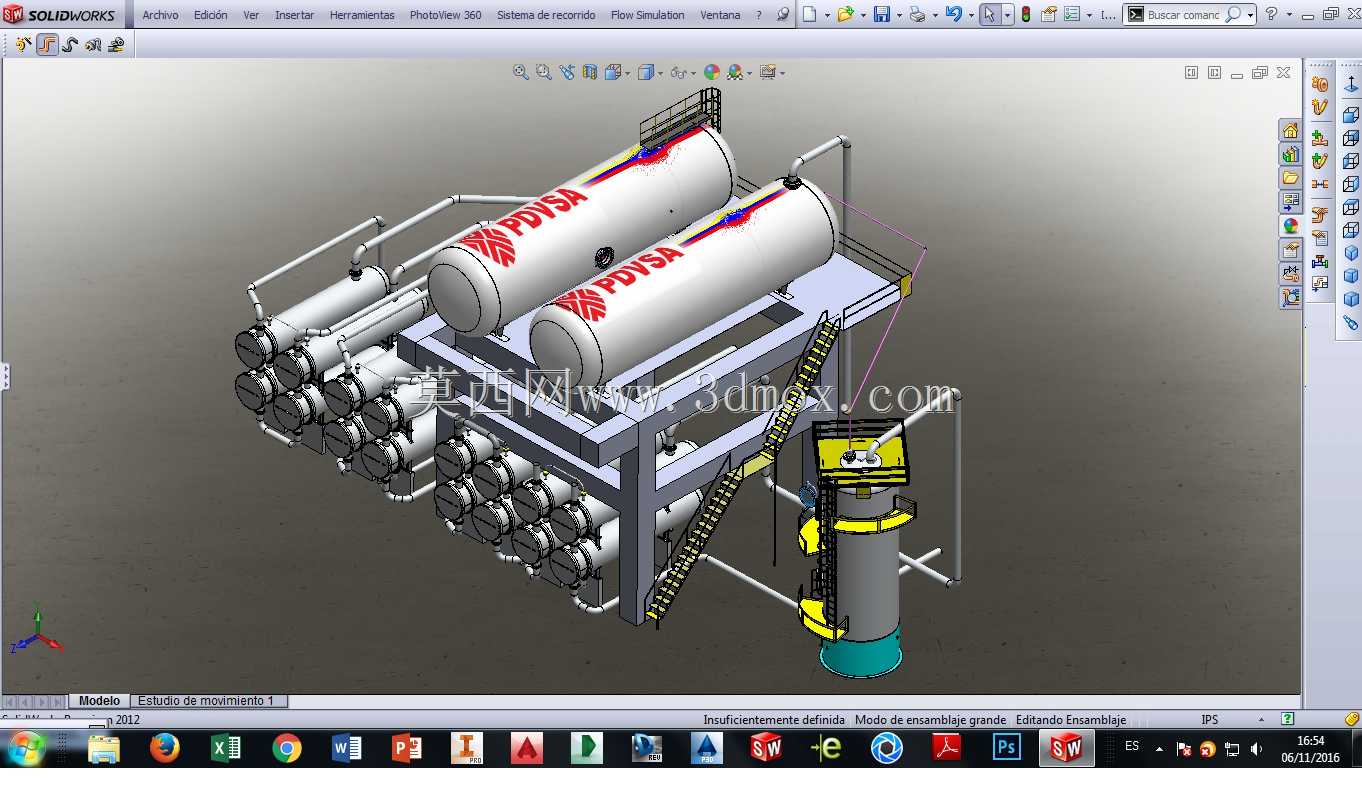
Task: Activate the Section View tool
Action: [590, 72]
